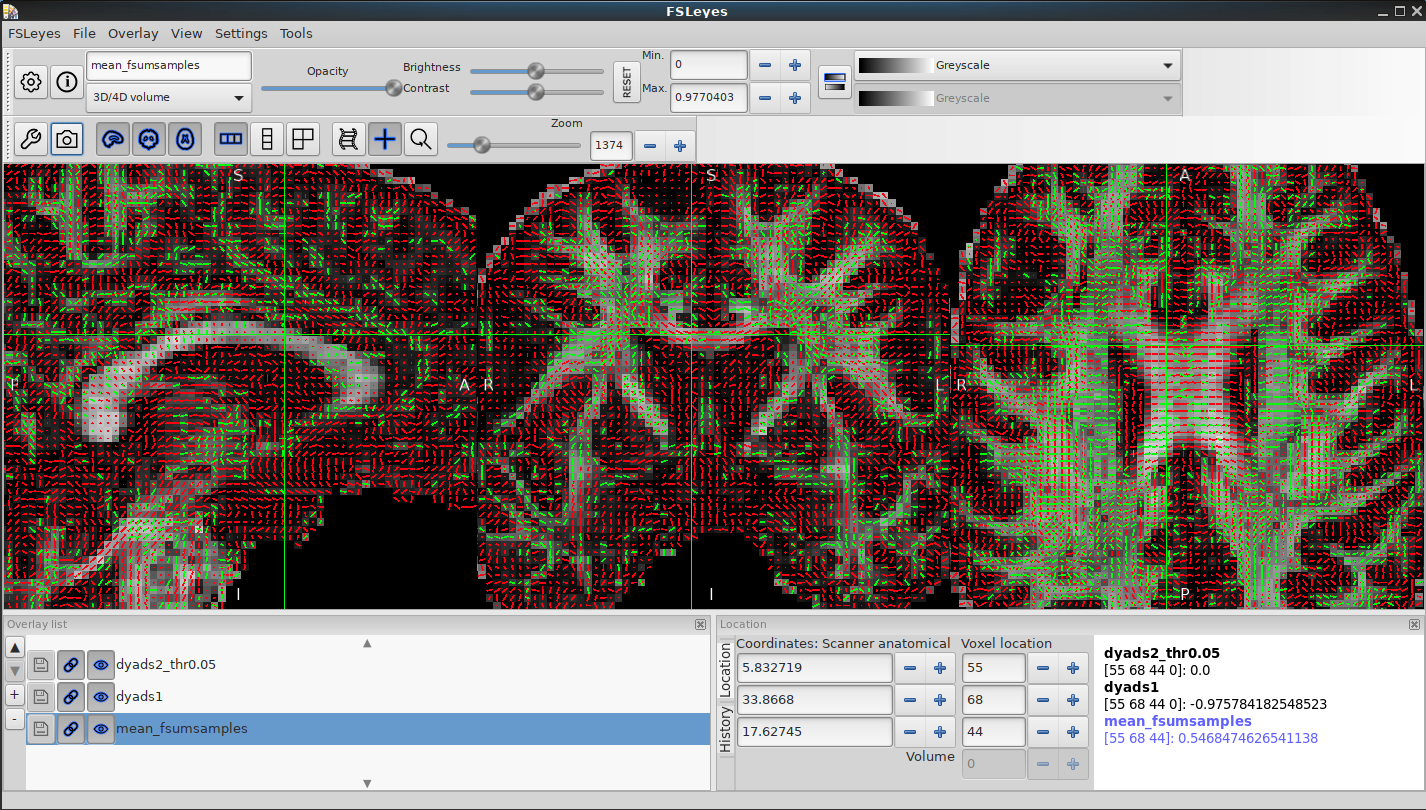This screenshot has height=810, width=1426.
Task: Decrease zoom with the minus button
Action: click(x=650, y=146)
